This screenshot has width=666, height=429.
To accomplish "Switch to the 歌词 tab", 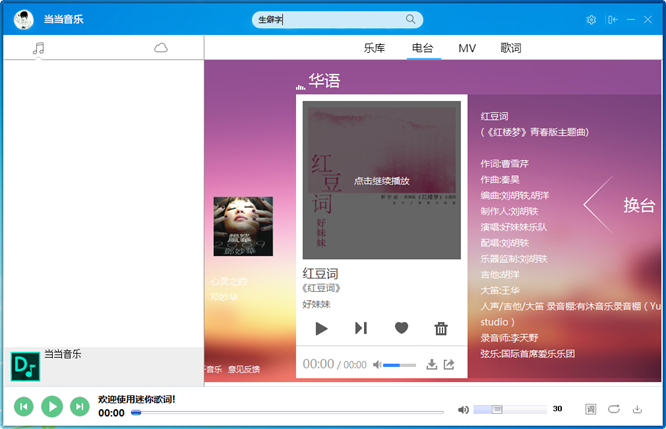I will coord(511,48).
